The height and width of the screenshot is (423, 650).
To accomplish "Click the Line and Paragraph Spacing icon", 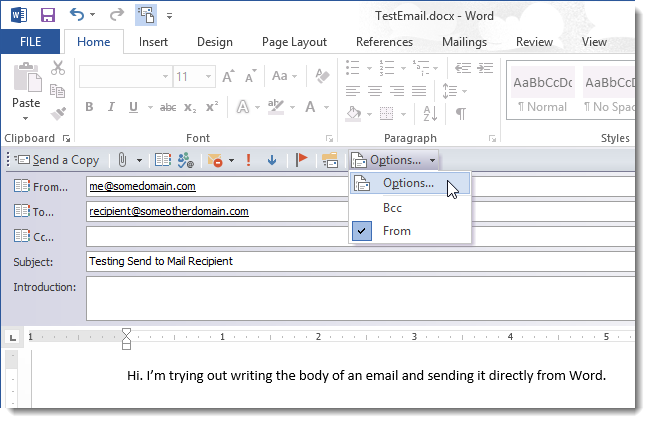I will pos(450,91).
